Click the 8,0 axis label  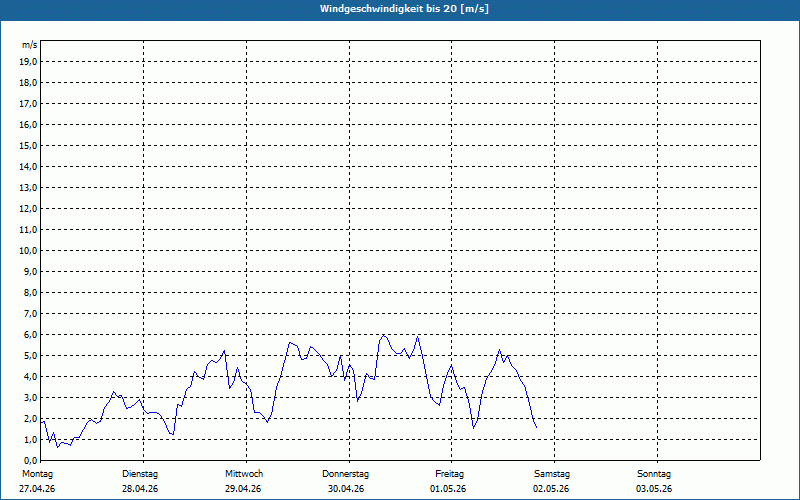[x=30, y=292]
